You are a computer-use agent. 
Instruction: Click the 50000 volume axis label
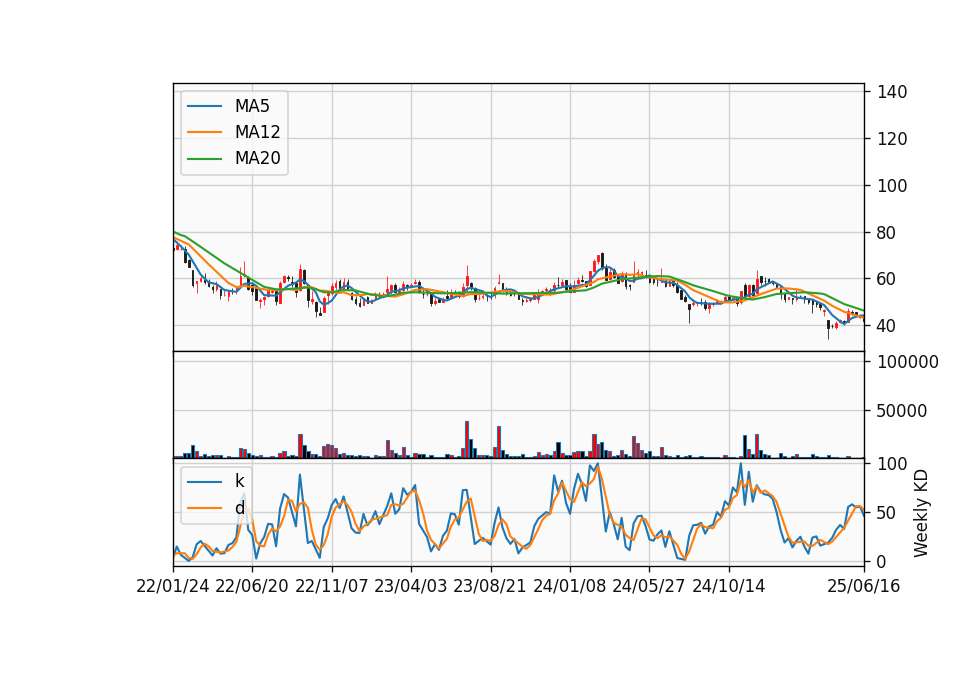902,411
